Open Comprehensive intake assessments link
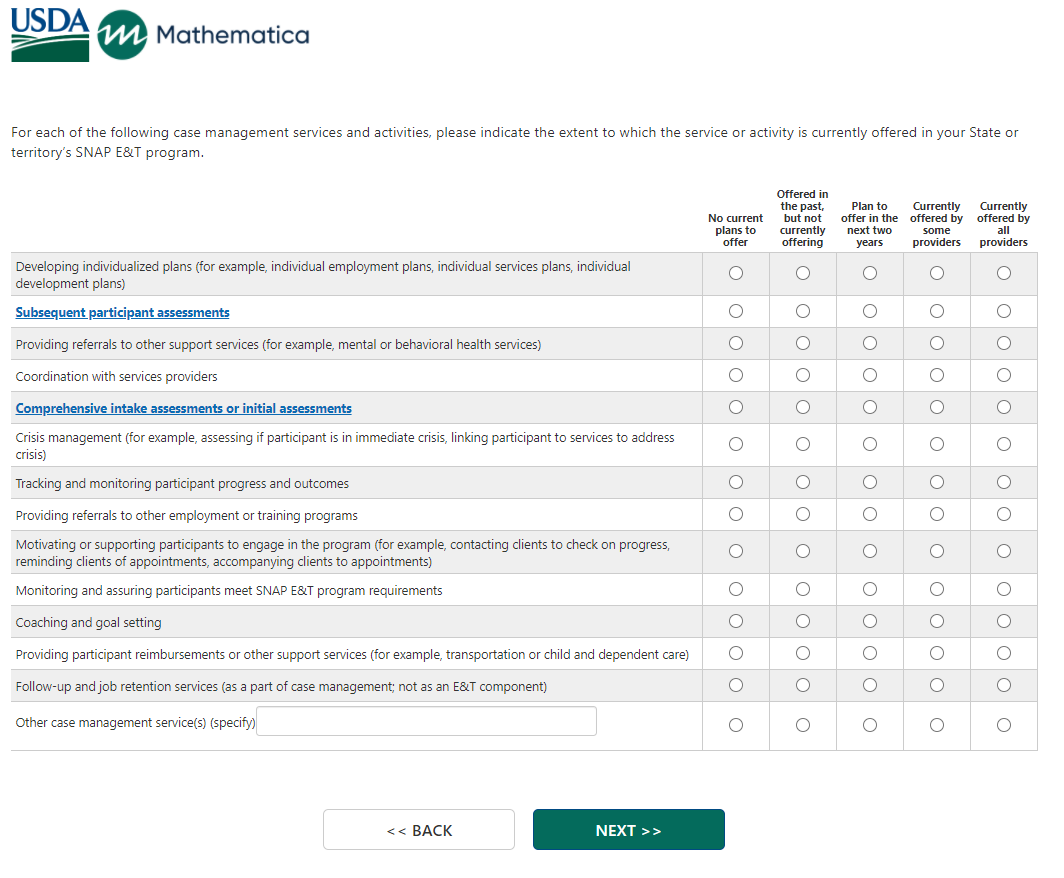Viewport: 1064px width, 878px height. click(183, 409)
